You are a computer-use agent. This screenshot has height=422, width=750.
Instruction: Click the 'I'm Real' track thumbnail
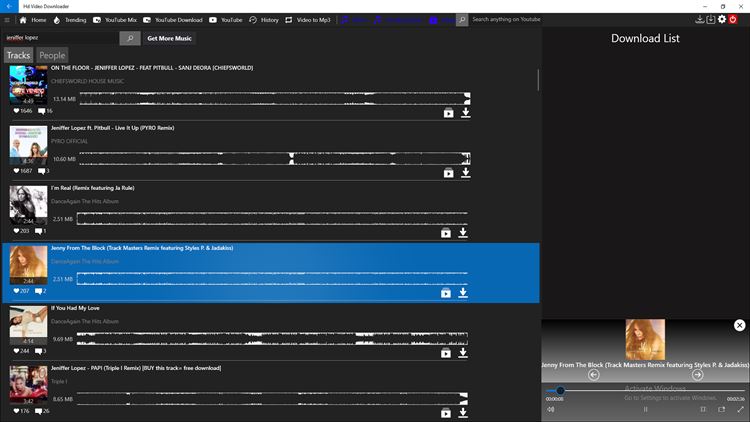tap(29, 205)
